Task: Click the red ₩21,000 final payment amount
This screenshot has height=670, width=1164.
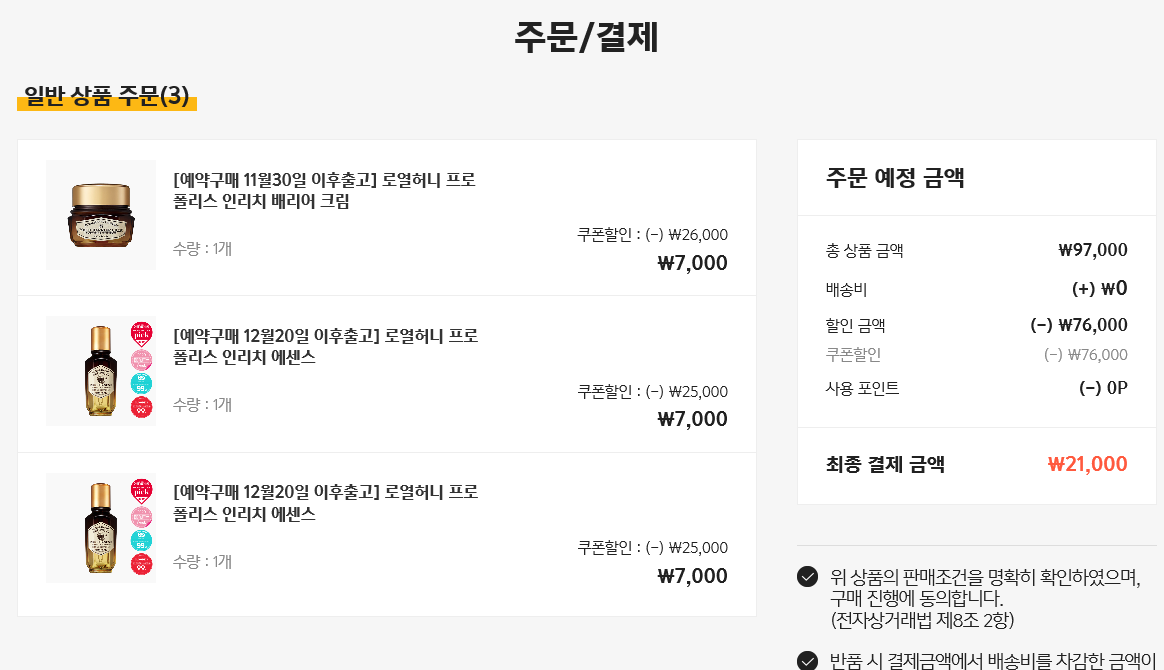Action: pos(1087,464)
